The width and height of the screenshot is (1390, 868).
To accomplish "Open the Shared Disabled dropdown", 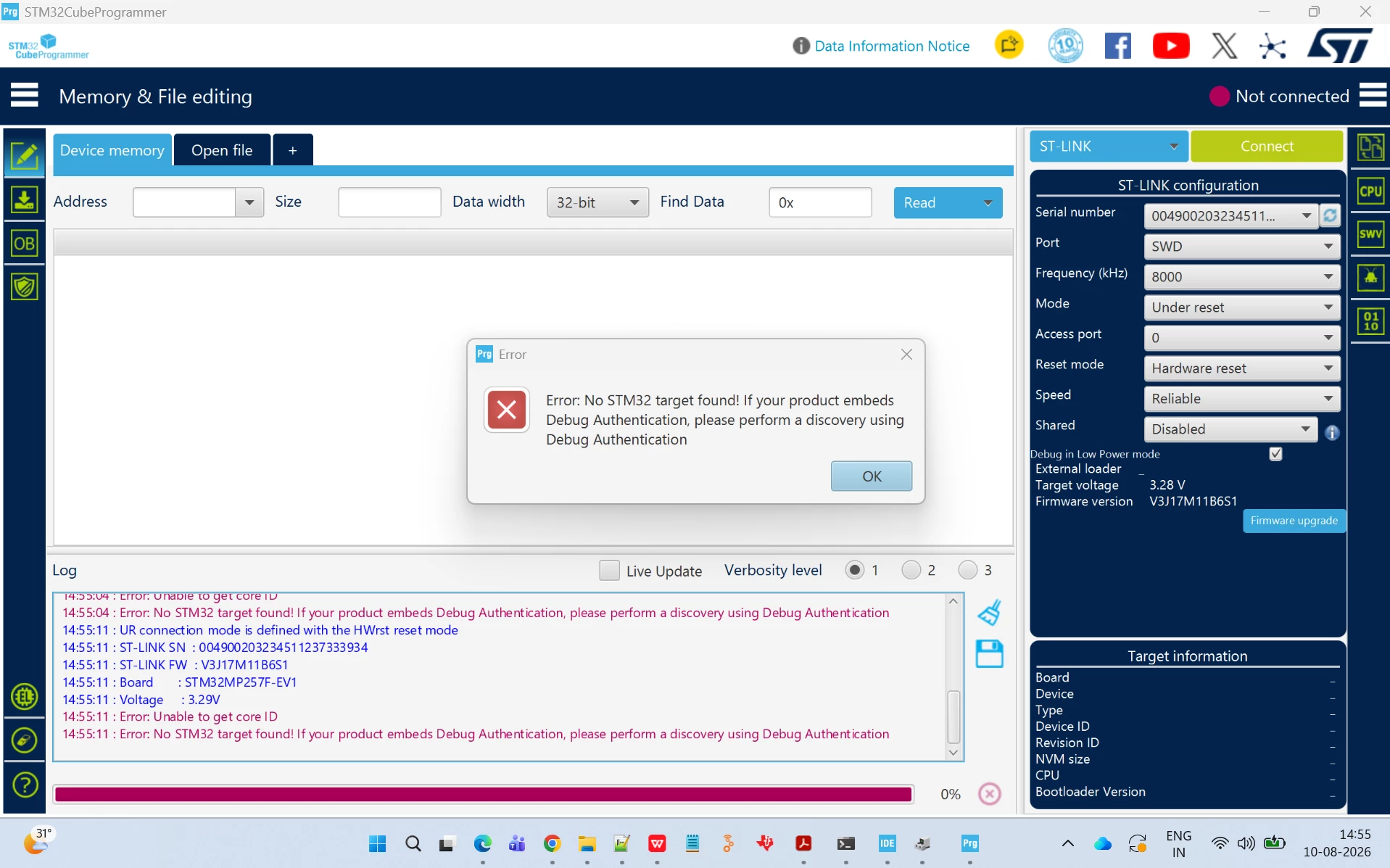I will click(x=1230, y=429).
